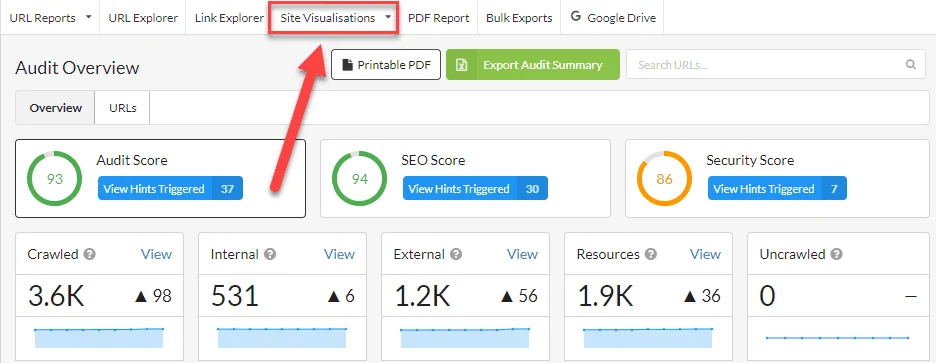Click the Resources trend sparkline chart
936x363 pixels.
click(x=648, y=338)
